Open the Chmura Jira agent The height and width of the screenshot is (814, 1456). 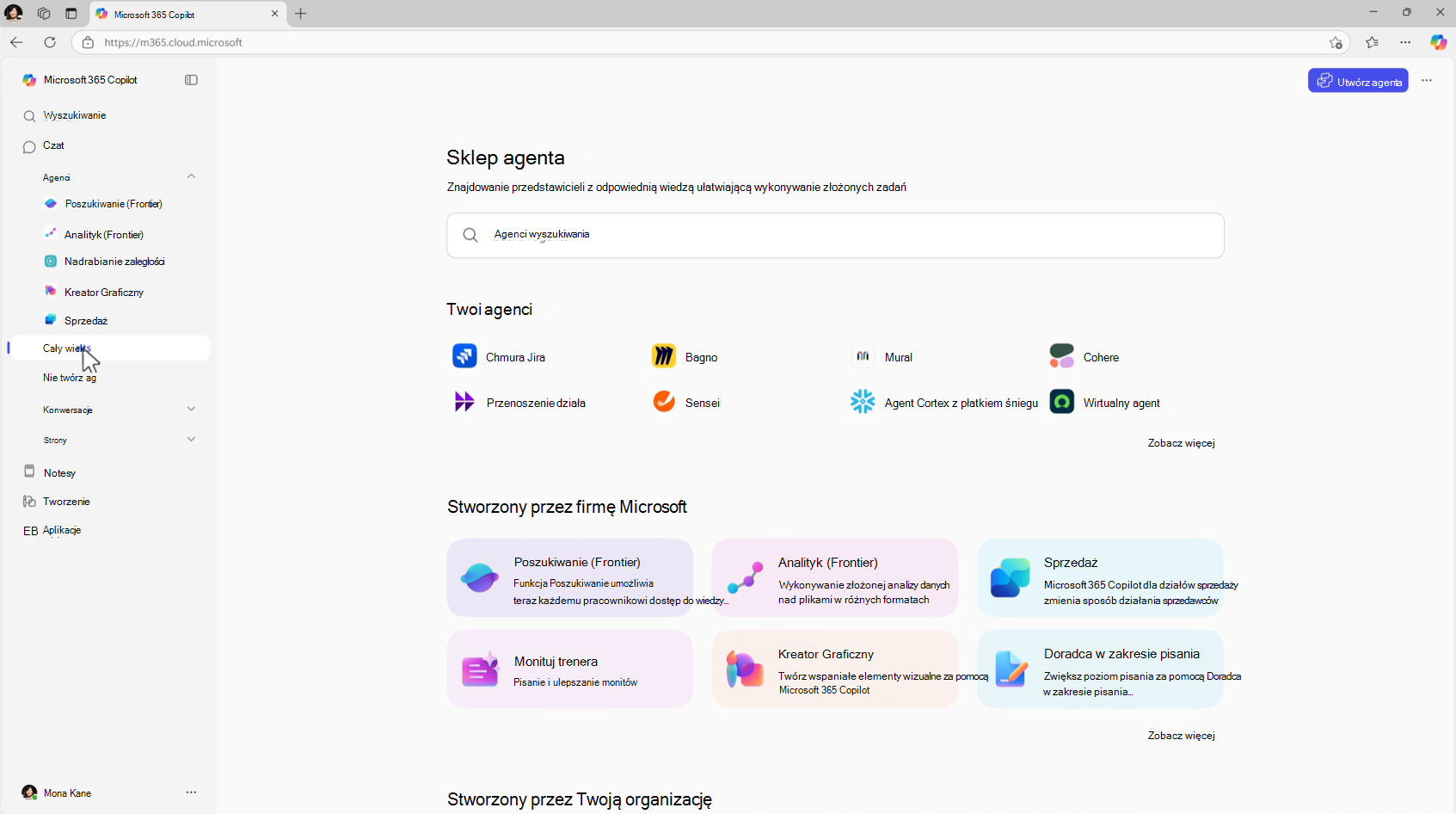(500, 356)
